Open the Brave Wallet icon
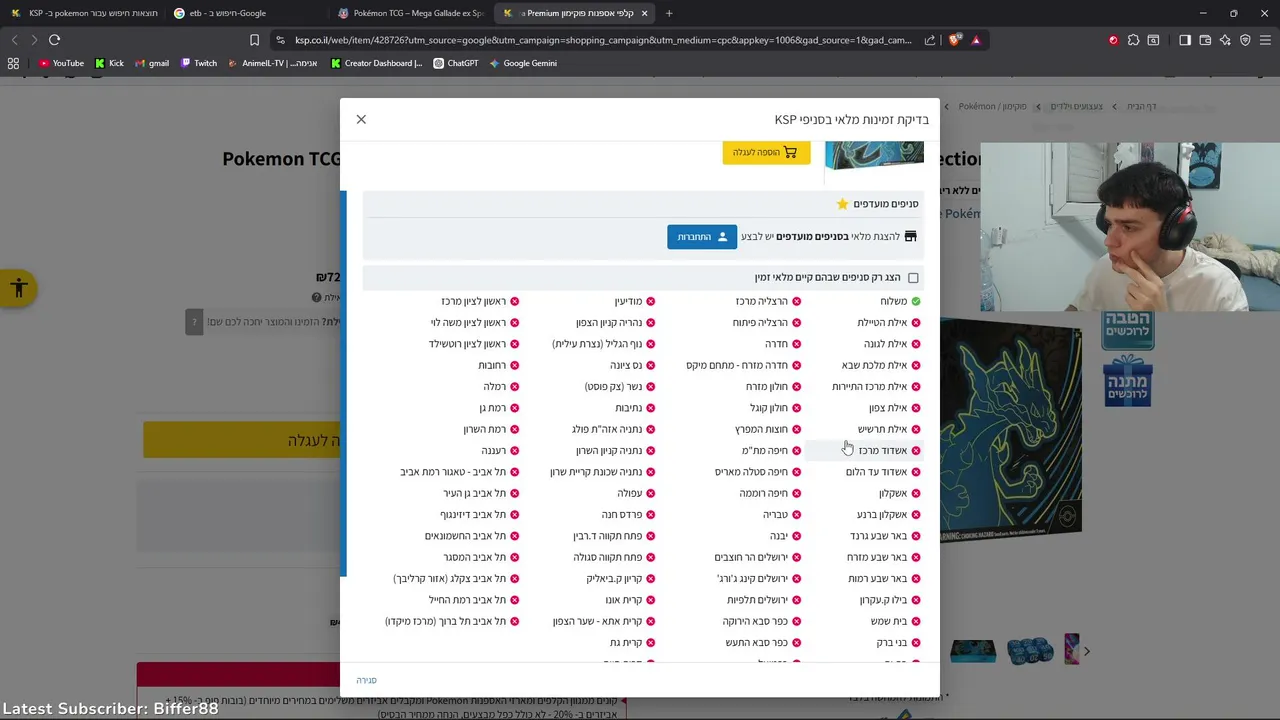This screenshot has height=720, width=1280. pyautogui.click(x=1205, y=40)
